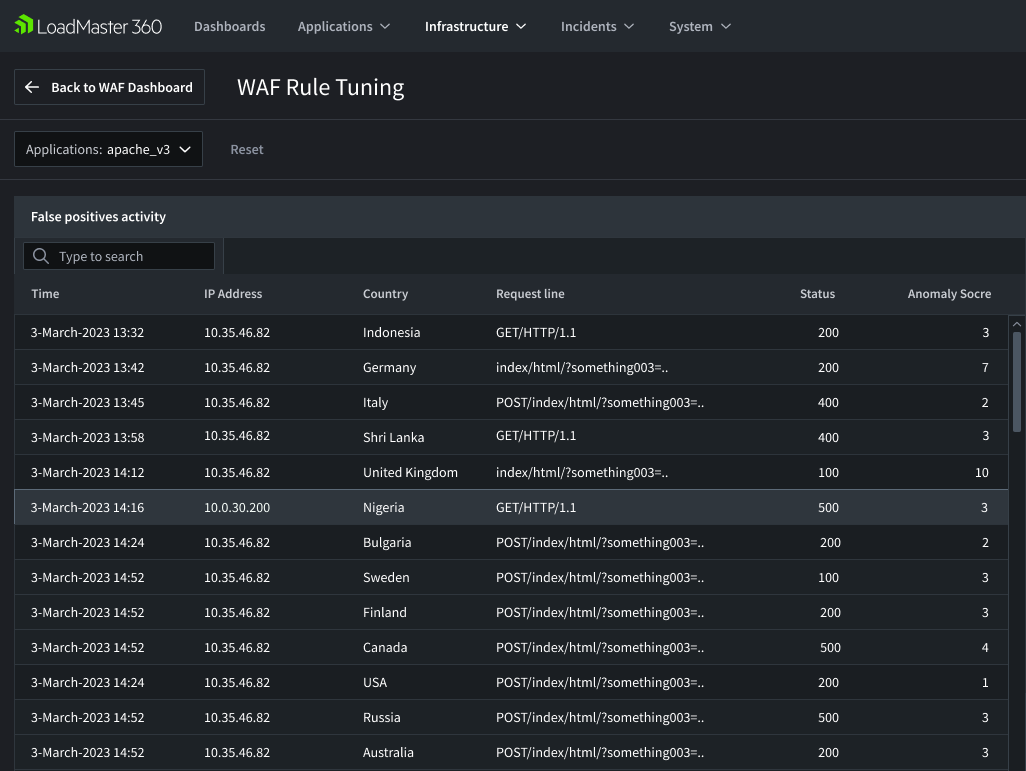Click the magnifier icon in the search box
Image resolution: width=1026 pixels, height=771 pixels.
click(41, 256)
